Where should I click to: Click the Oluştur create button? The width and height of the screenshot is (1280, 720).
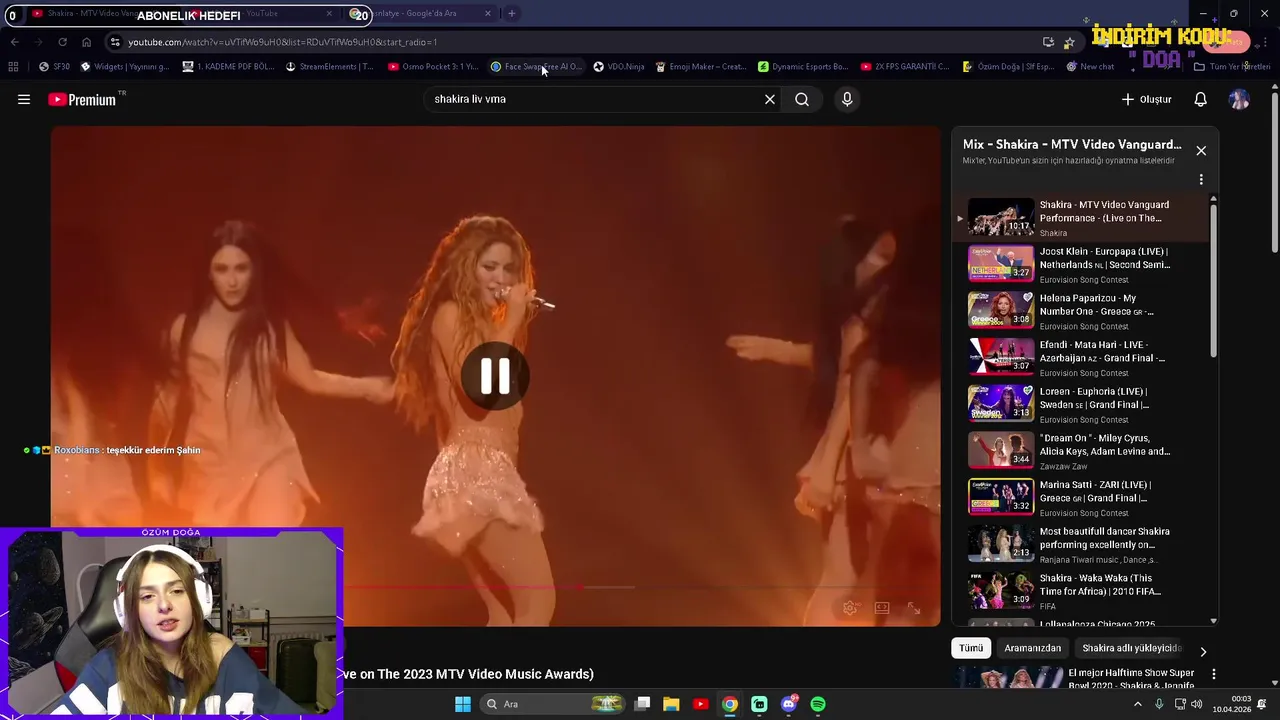click(x=1146, y=99)
